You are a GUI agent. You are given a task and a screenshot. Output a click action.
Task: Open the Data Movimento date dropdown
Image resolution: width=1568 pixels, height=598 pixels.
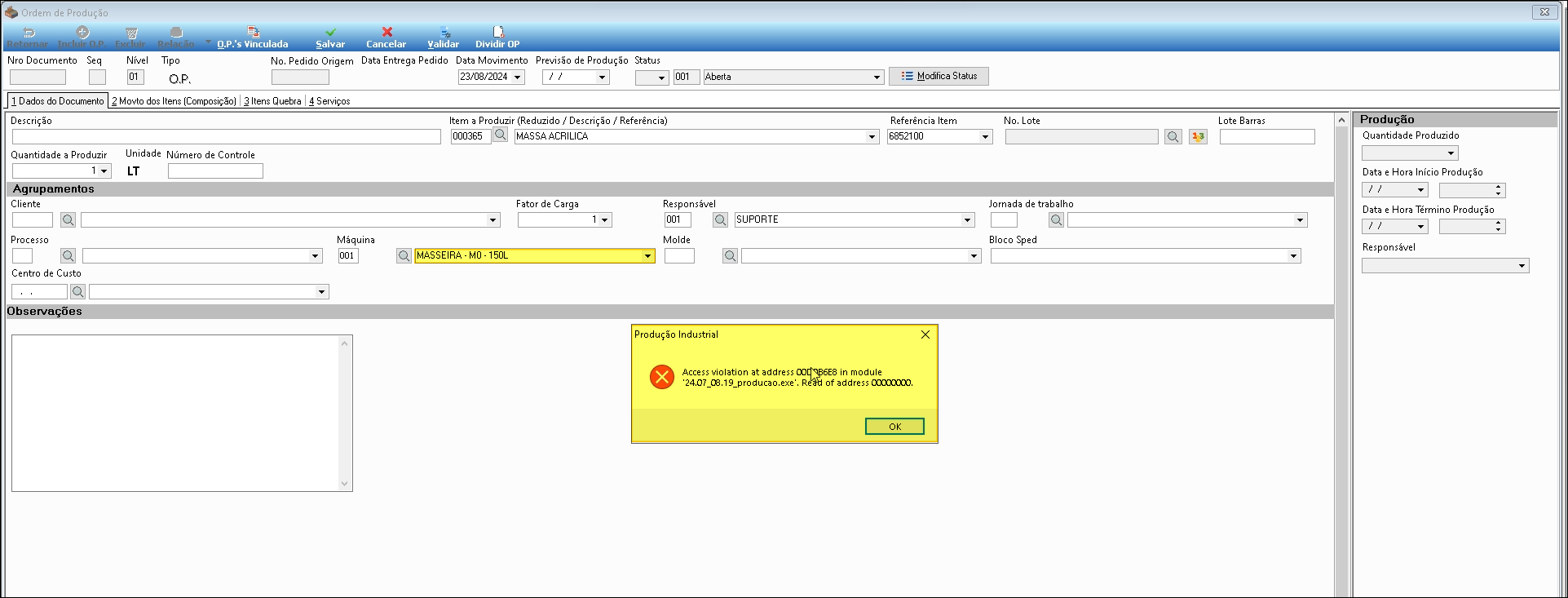coord(517,78)
